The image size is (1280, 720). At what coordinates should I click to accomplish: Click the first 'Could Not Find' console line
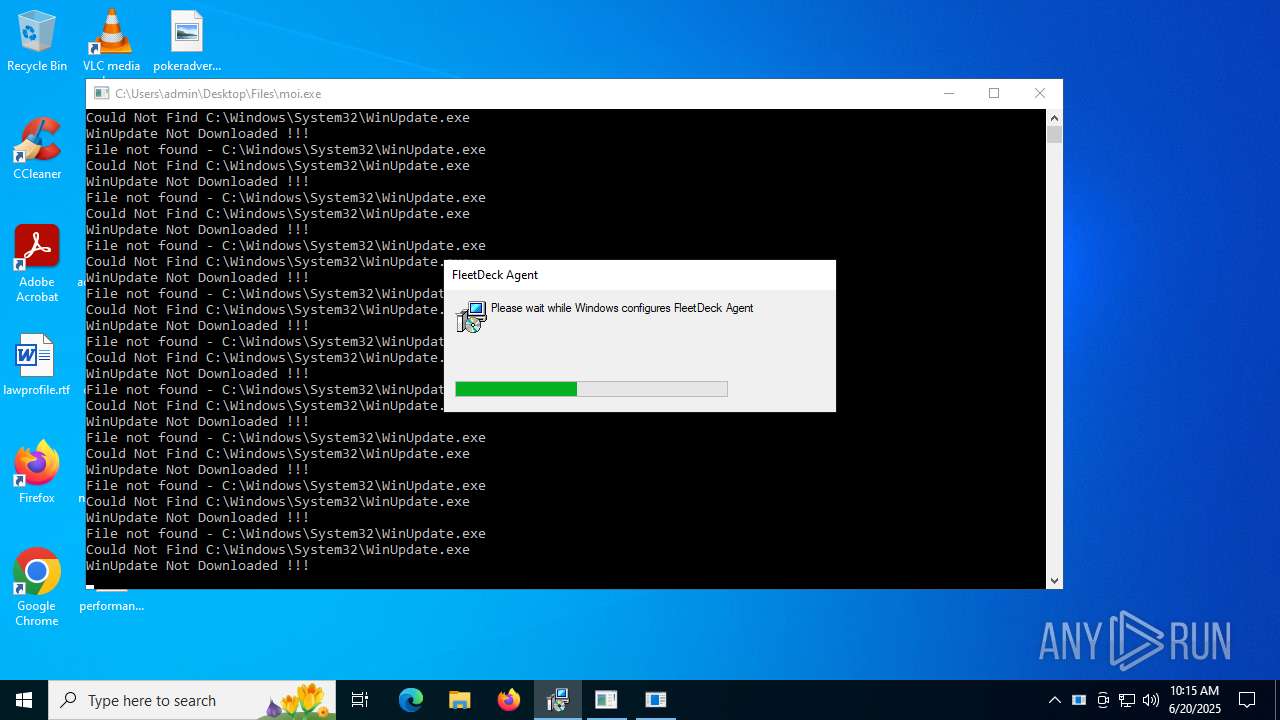[x=278, y=118]
